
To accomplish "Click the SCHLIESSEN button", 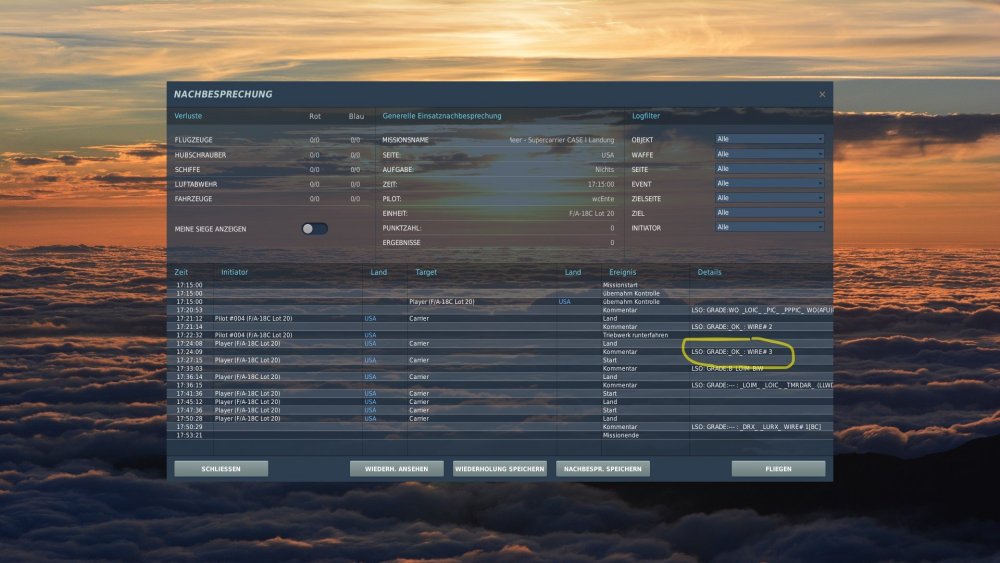I will 221,468.
